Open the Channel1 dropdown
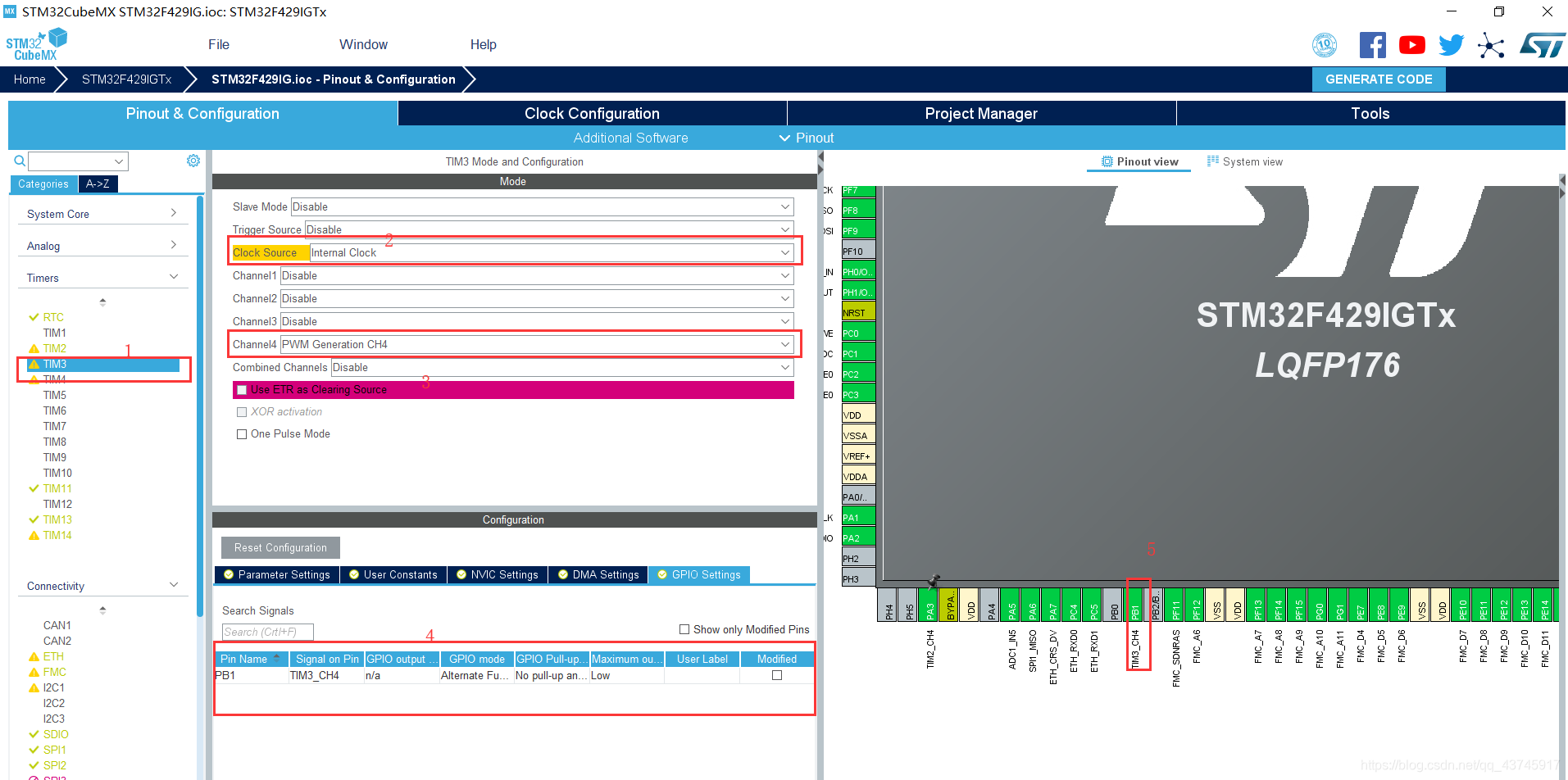This screenshot has height=780, width=1568. click(537, 275)
